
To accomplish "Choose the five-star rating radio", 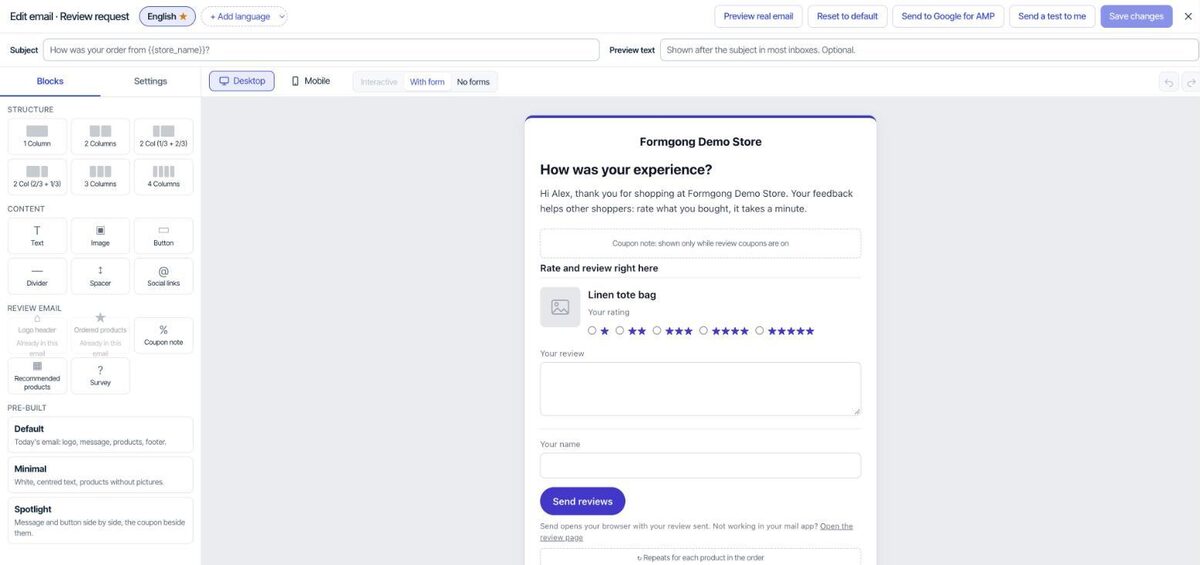I will click(x=759, y=330).
